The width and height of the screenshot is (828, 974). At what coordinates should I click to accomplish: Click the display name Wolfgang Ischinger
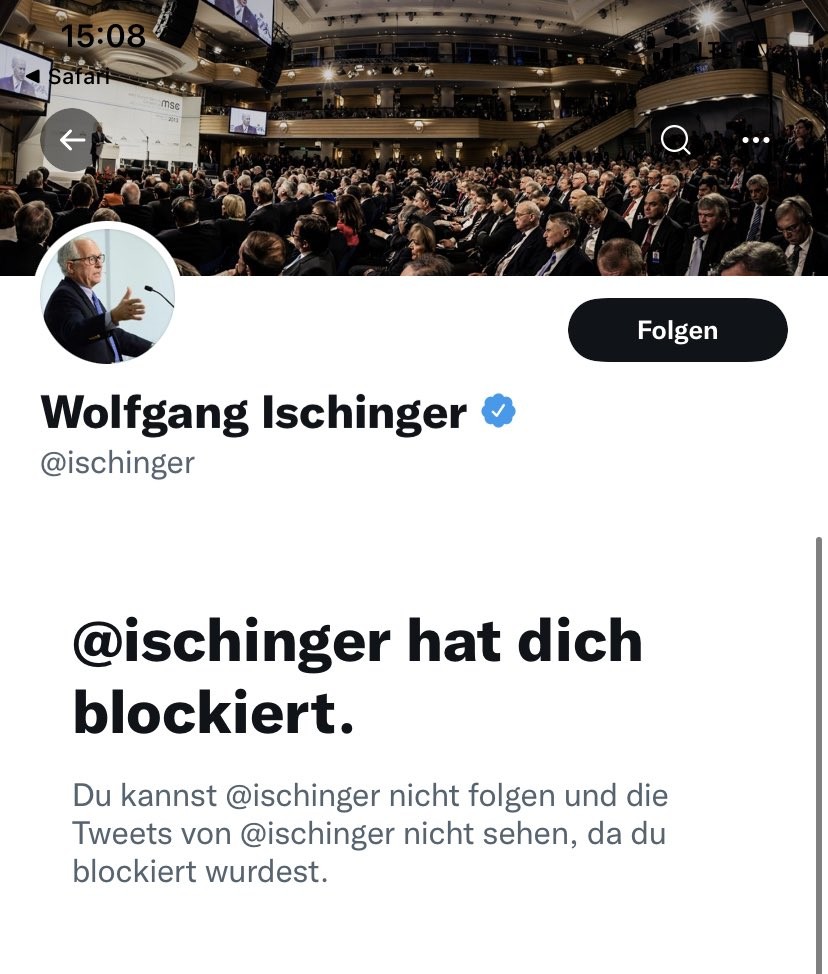click(x=254, y=412)
